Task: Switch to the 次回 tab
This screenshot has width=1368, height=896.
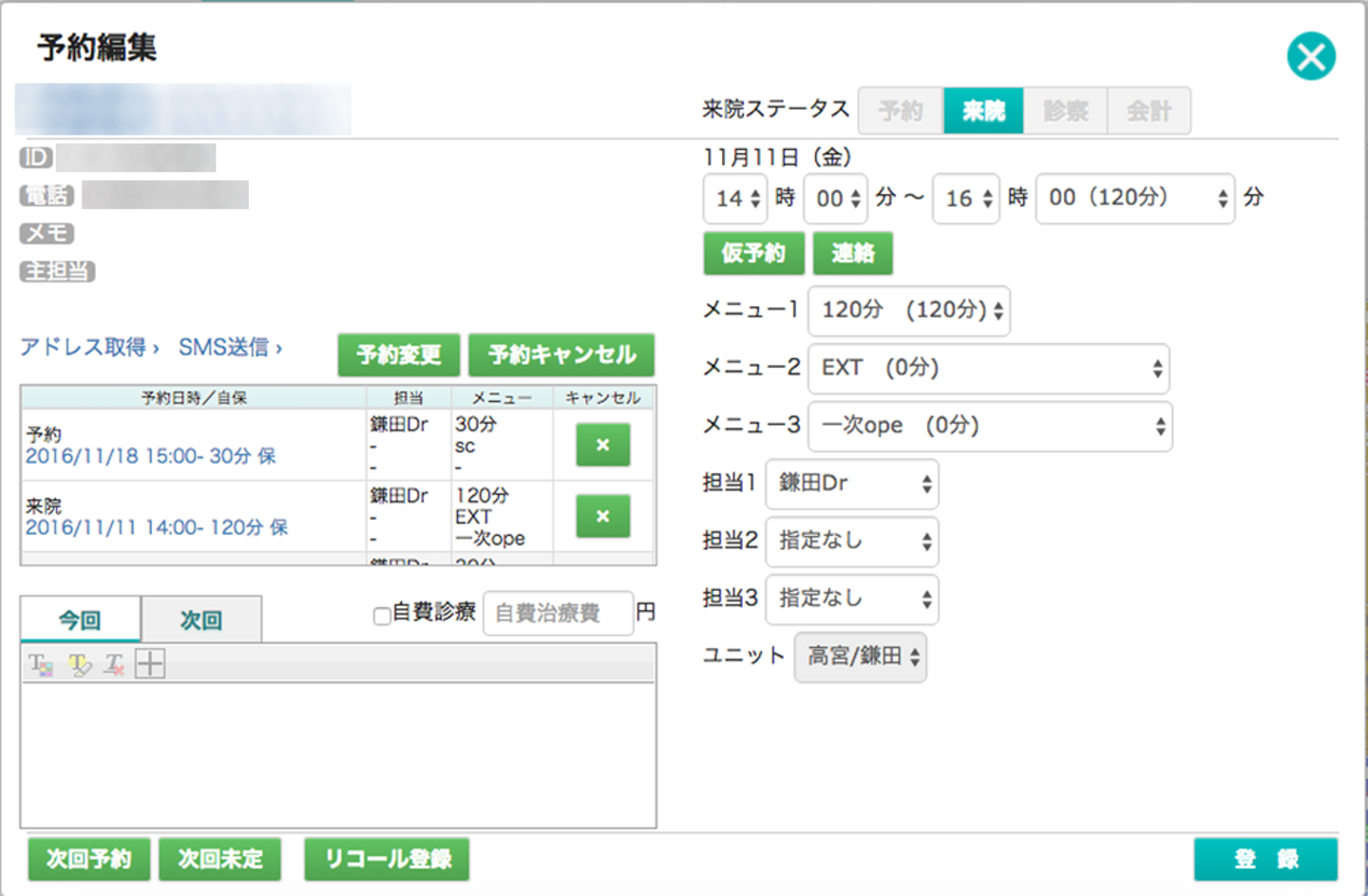Action: point(201,620)
